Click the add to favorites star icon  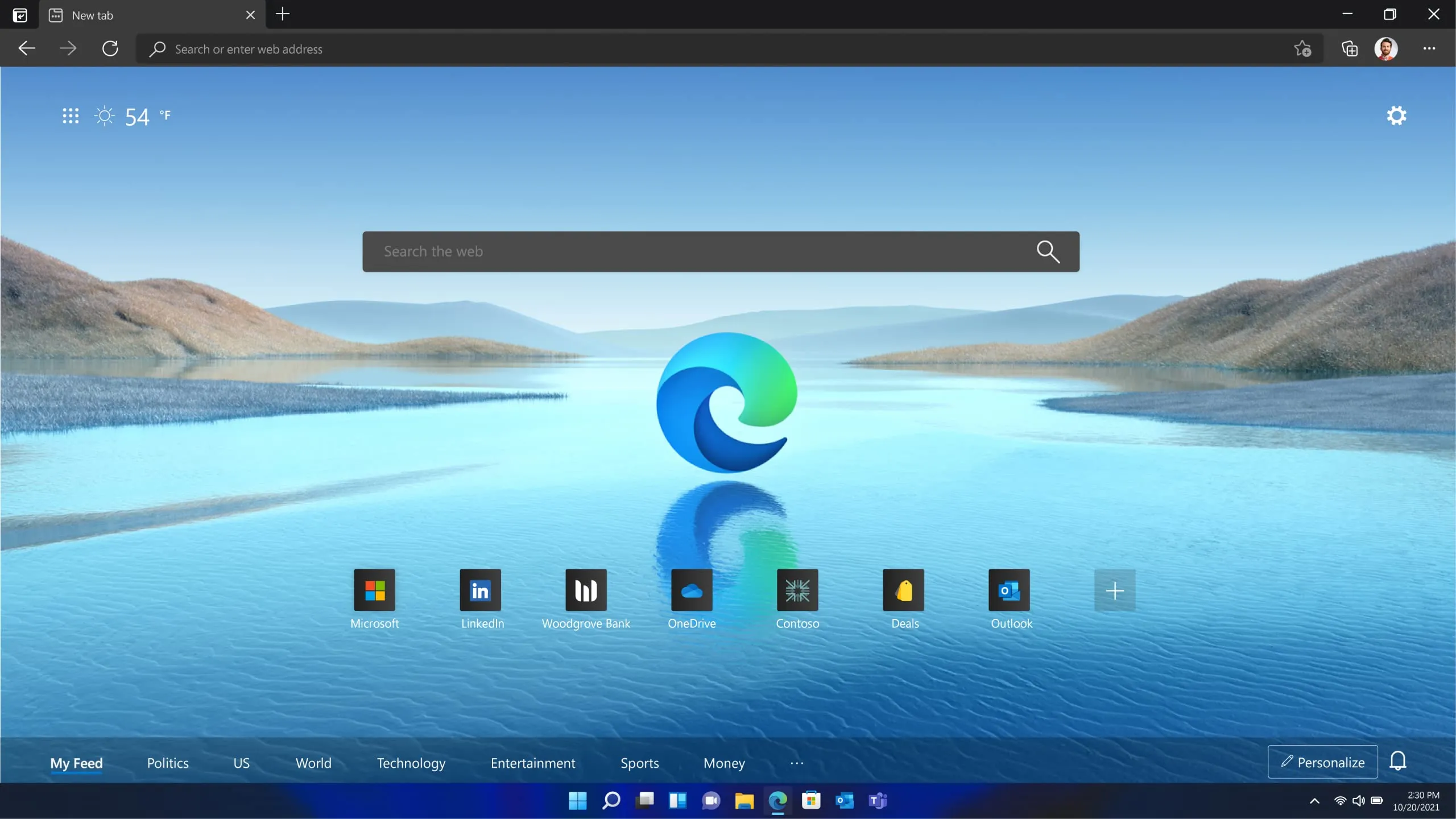[x=1302, y=49]
